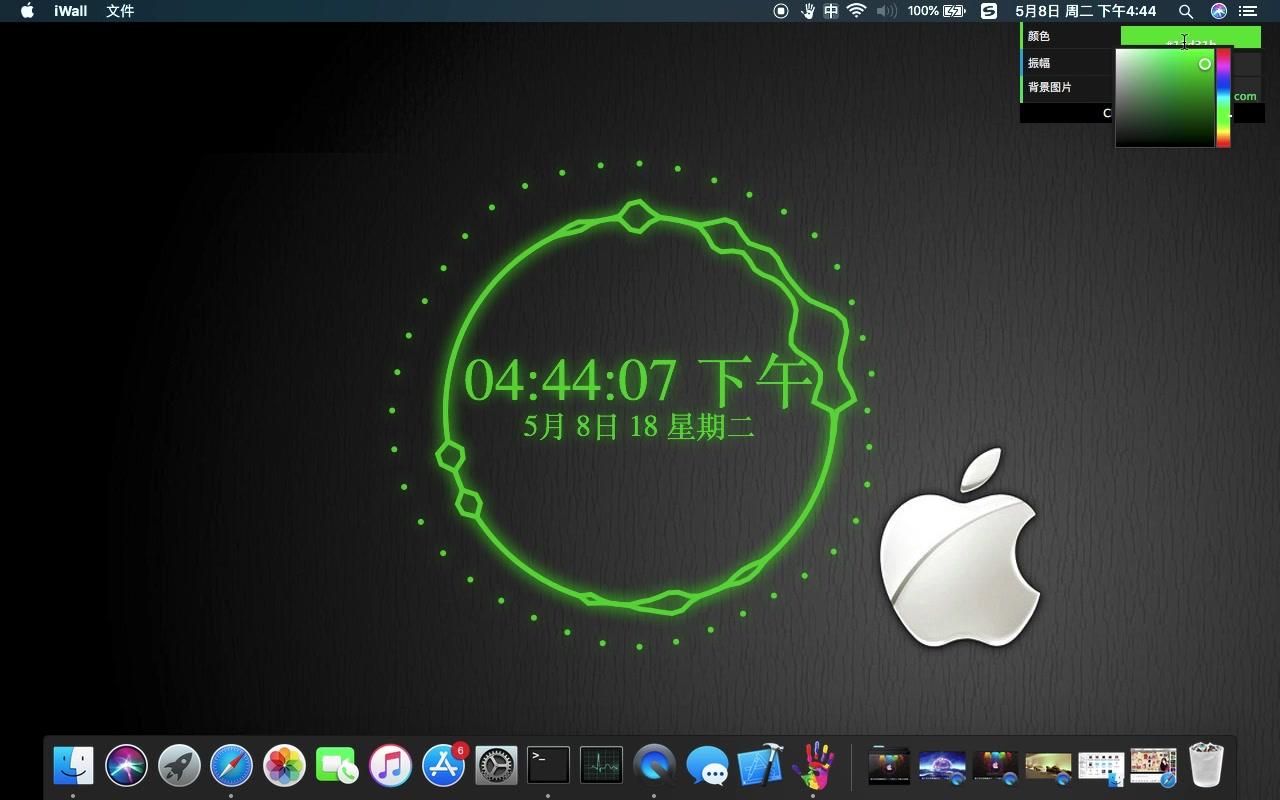
Task: Open System Preferences from the Dock
Action: pyautogui.click(x=496, y=766)
